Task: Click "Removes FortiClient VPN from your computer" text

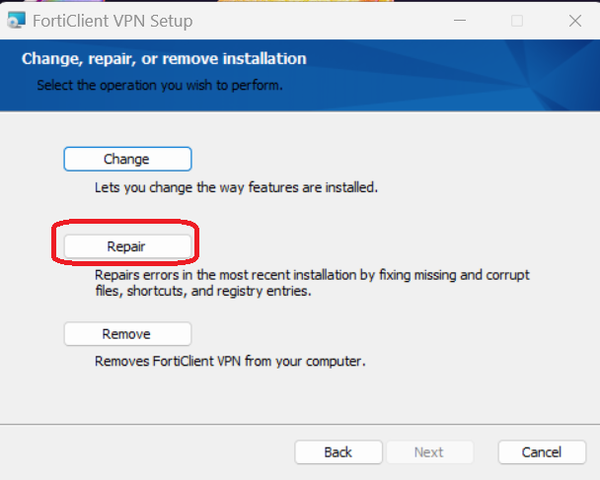Action: [230, 361]
